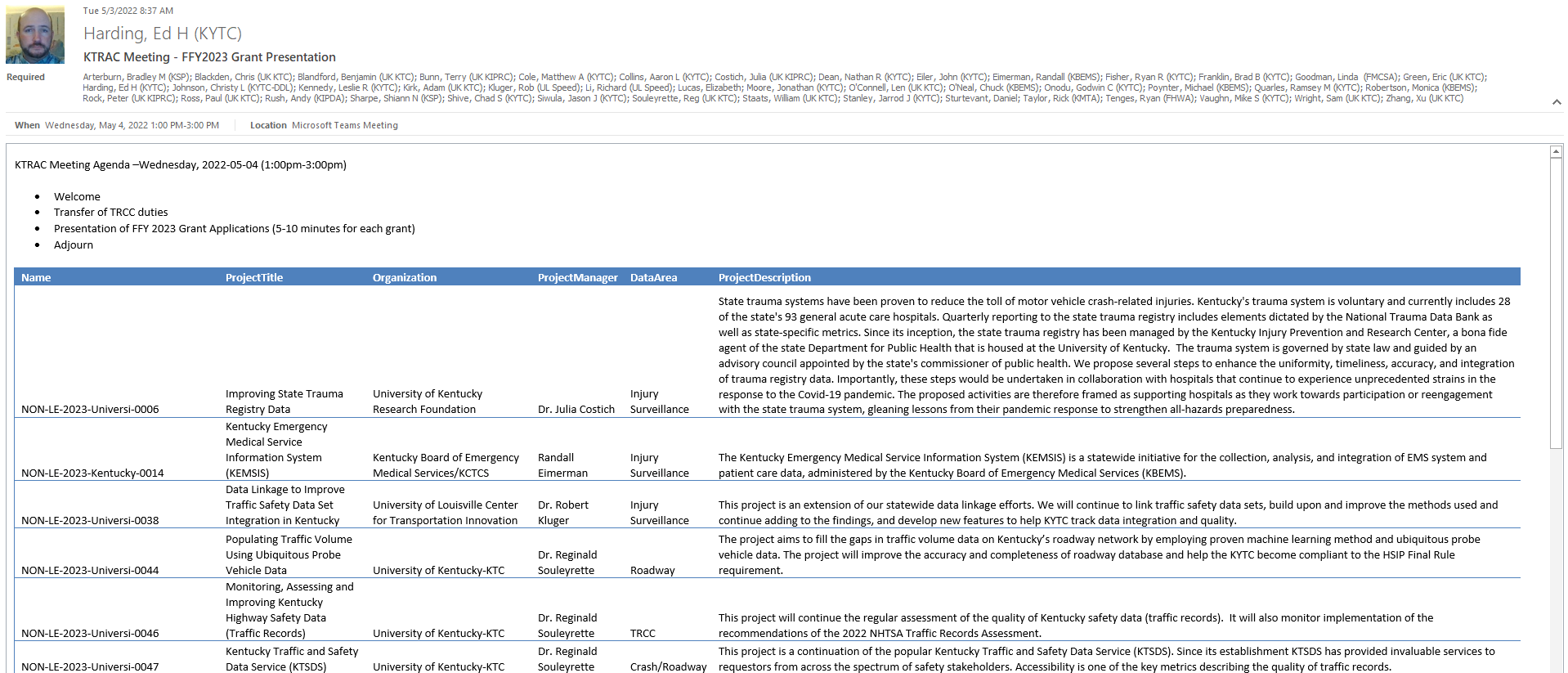Open recipient Moore, Jonathan (KYTC)
1568x673 pixels.
click(795, 87)
